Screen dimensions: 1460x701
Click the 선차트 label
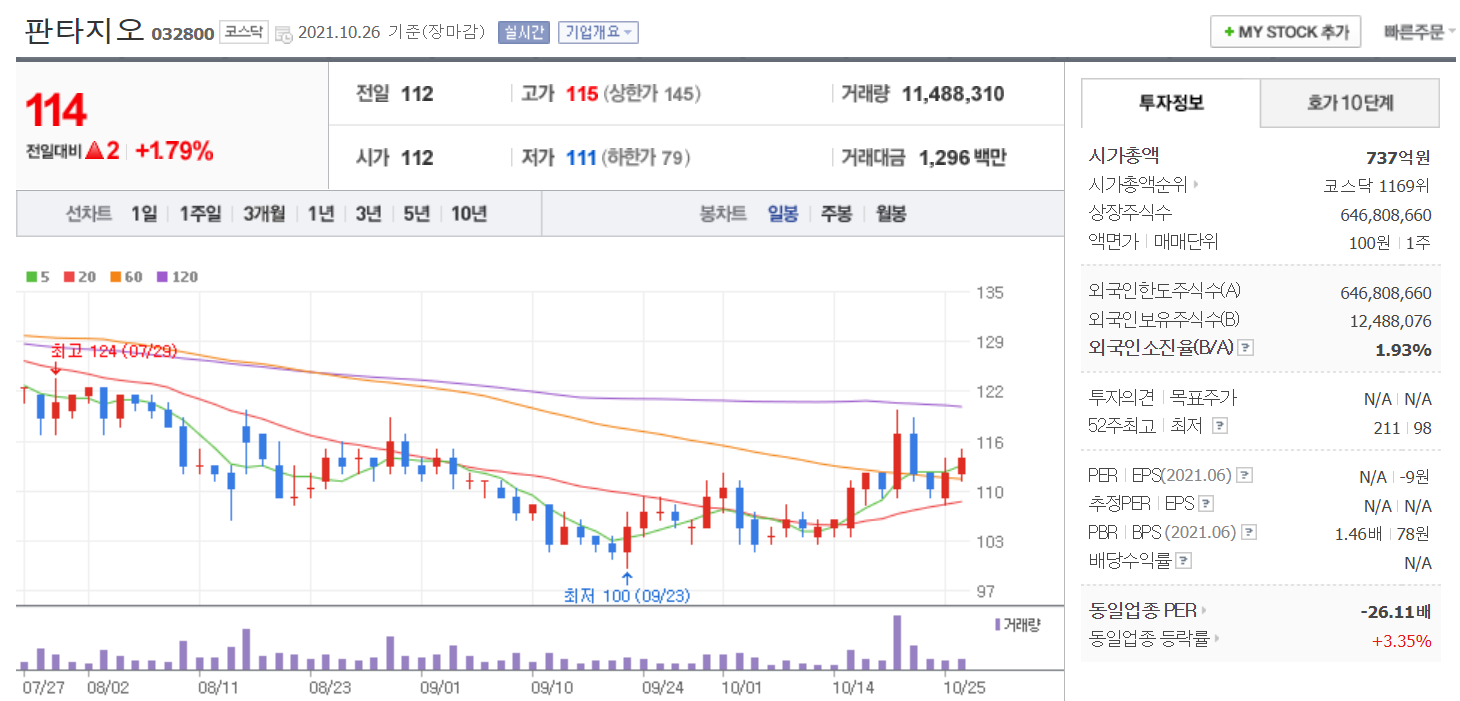coord(88,214)
